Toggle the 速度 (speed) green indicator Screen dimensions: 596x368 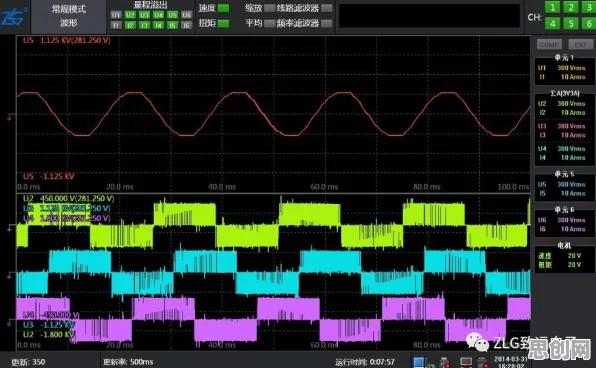click(x=224, y=8)
